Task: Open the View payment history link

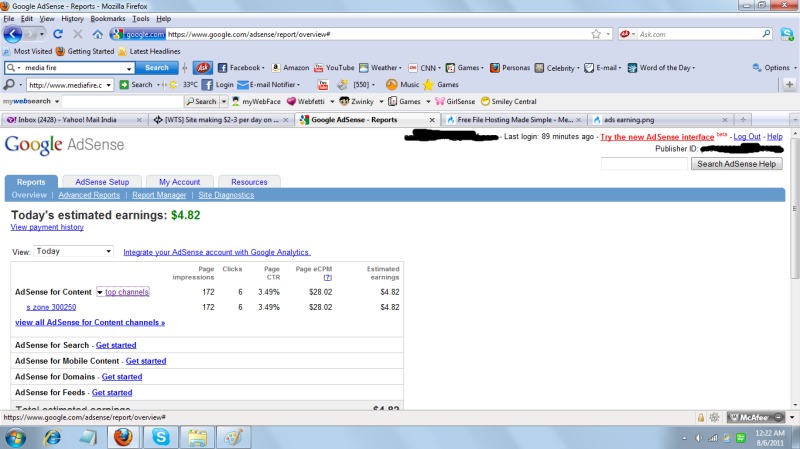Action: [x=47, y=228]
